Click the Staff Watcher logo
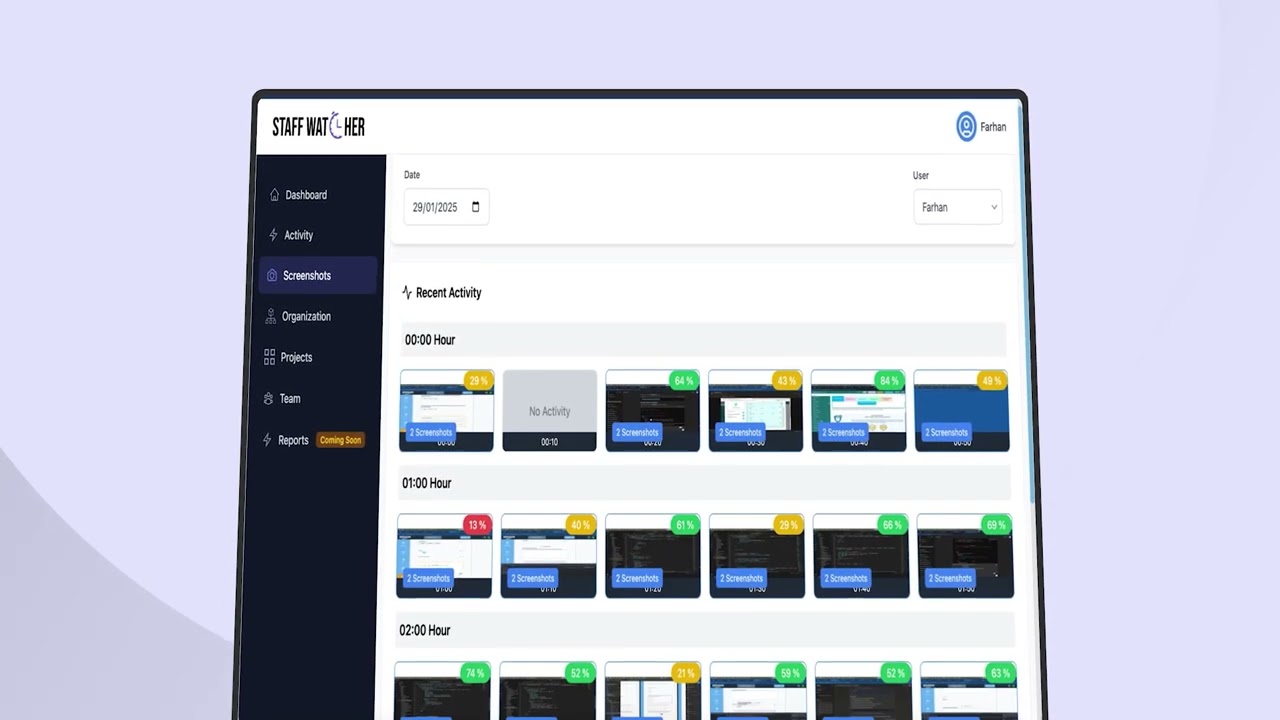Viewport: 1280px width, 720px height. (x=318, y=126)
